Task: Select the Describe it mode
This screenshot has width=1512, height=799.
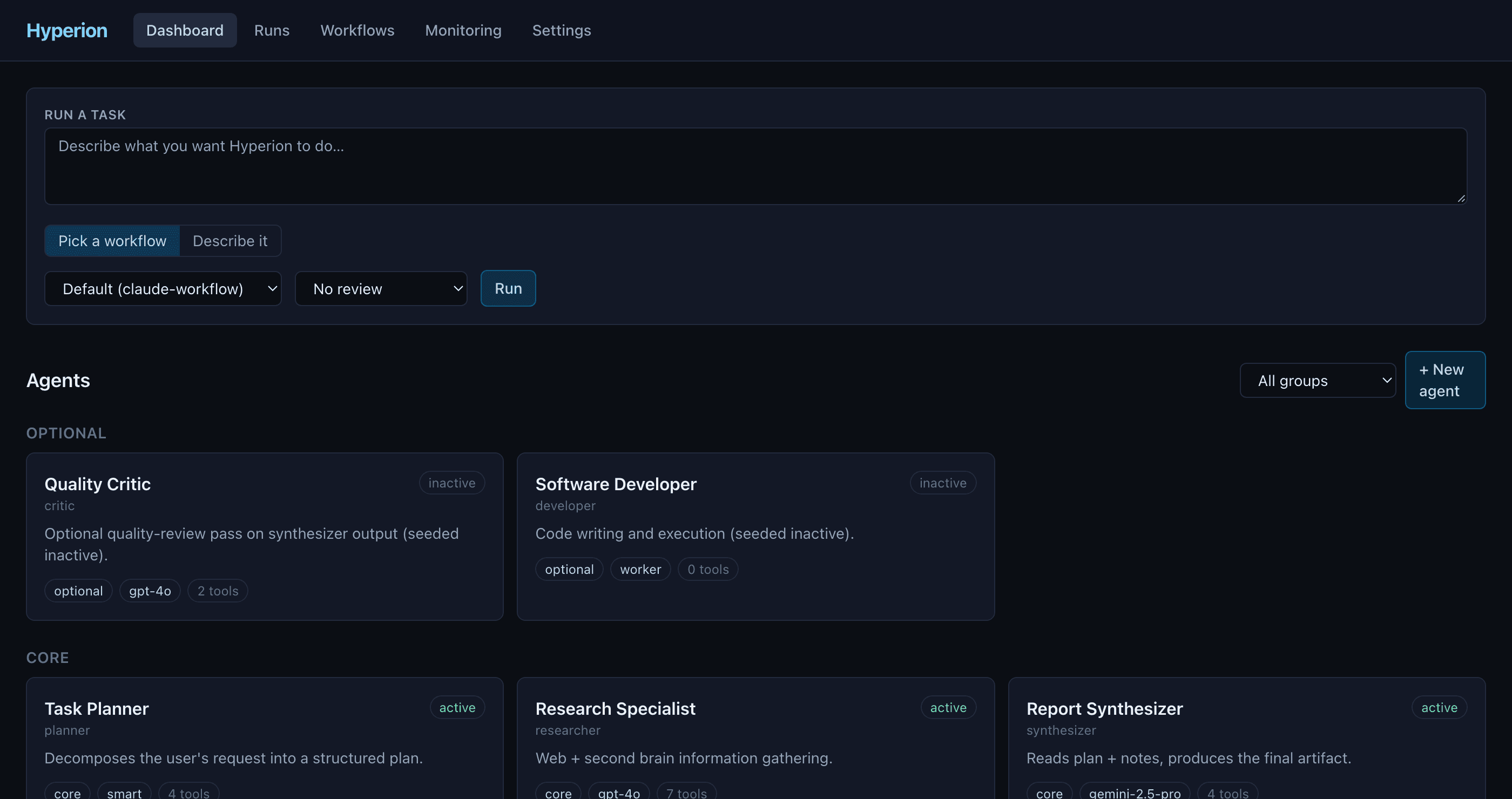Action: (230, 241)
